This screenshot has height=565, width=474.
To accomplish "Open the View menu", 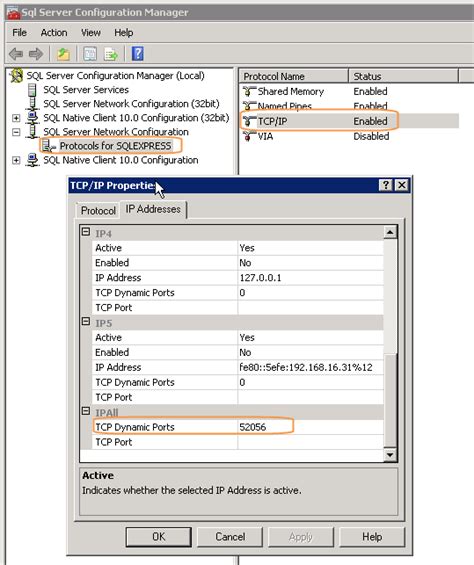I will click(x=91, y=33).
